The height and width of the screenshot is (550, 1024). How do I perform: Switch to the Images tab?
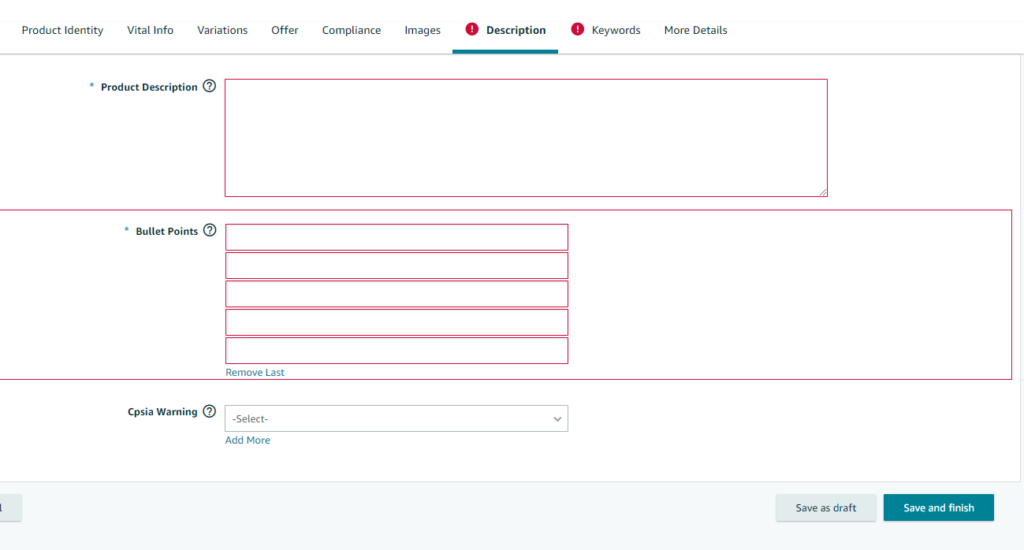422,30
